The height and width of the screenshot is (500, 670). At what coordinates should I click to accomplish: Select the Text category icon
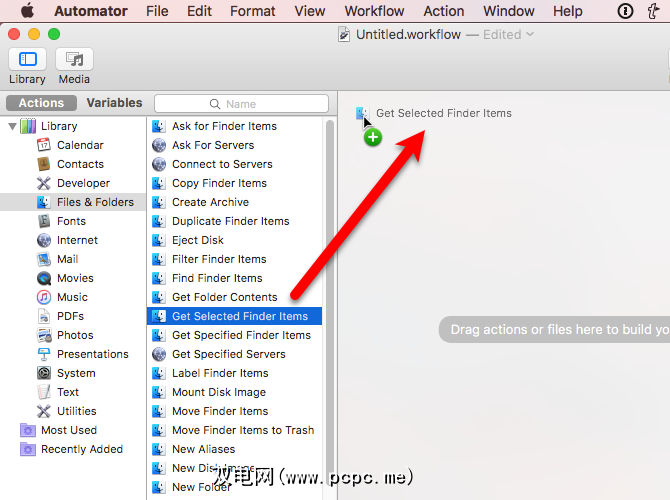[44, 392]
